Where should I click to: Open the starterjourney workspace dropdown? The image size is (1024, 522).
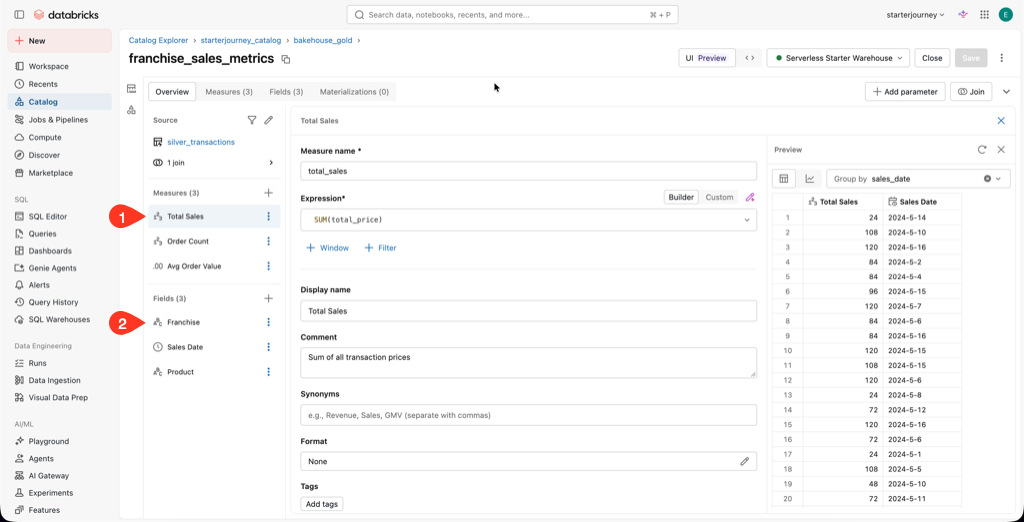point(916,14)
